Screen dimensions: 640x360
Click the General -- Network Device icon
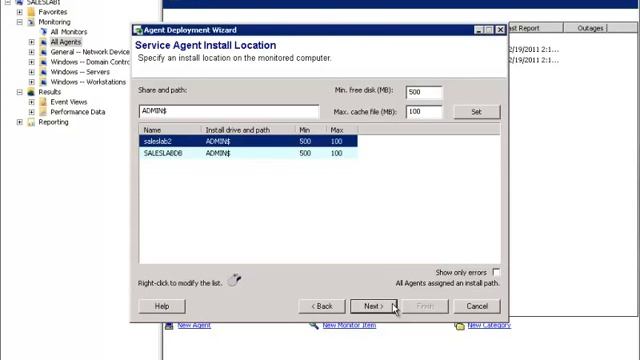coord(43,52)
